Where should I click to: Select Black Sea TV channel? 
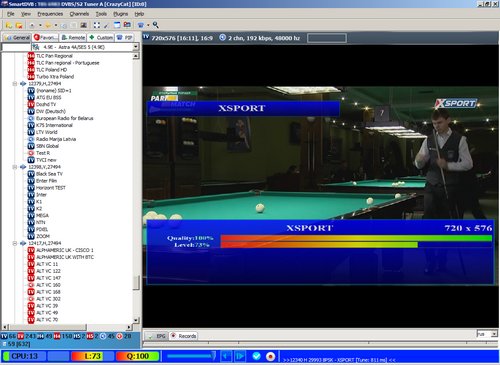click(x=49, y=174)
